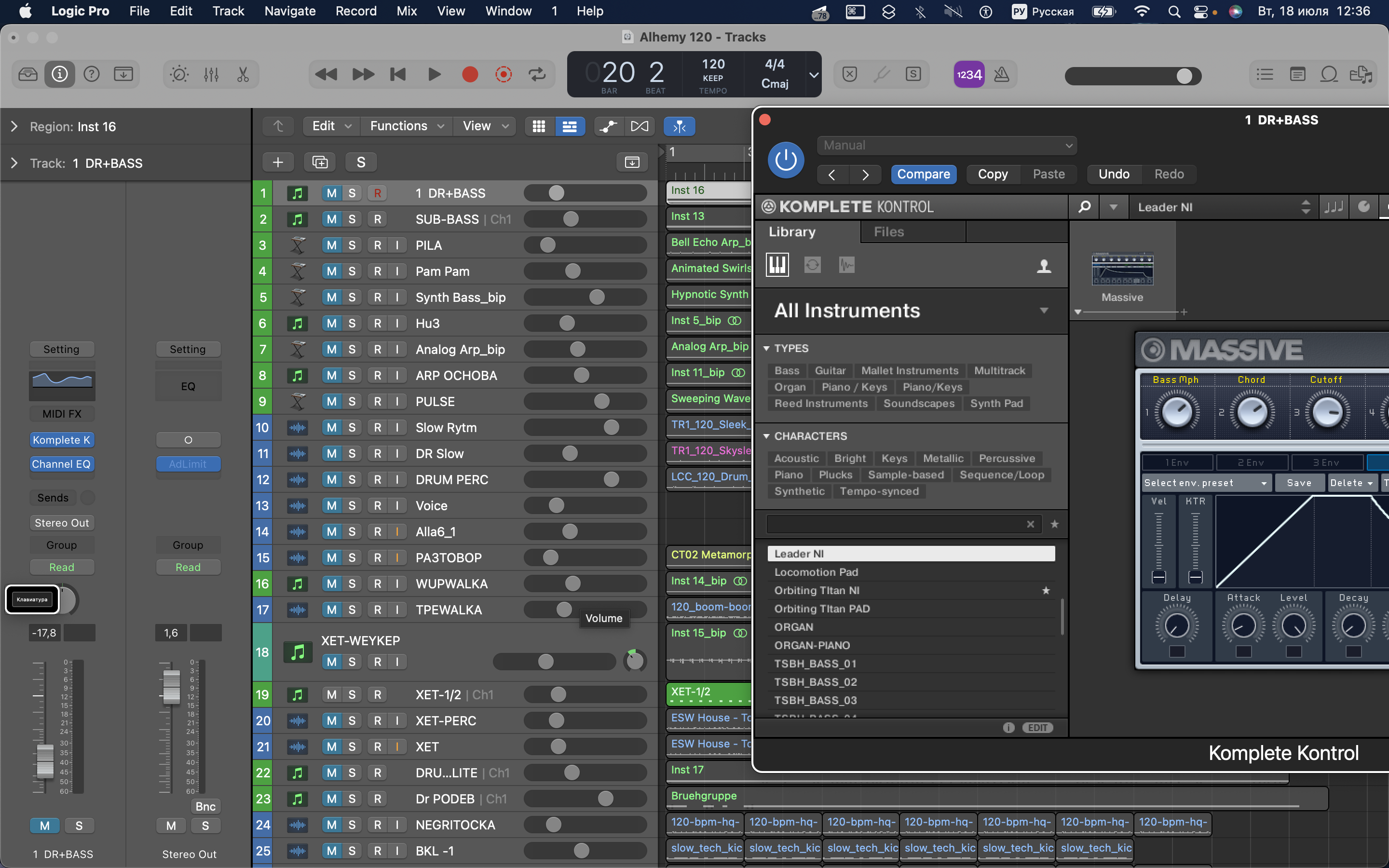Open the Edit dropdown menu in tracks area
1389x868 pixels.
[x=331, y=126]
